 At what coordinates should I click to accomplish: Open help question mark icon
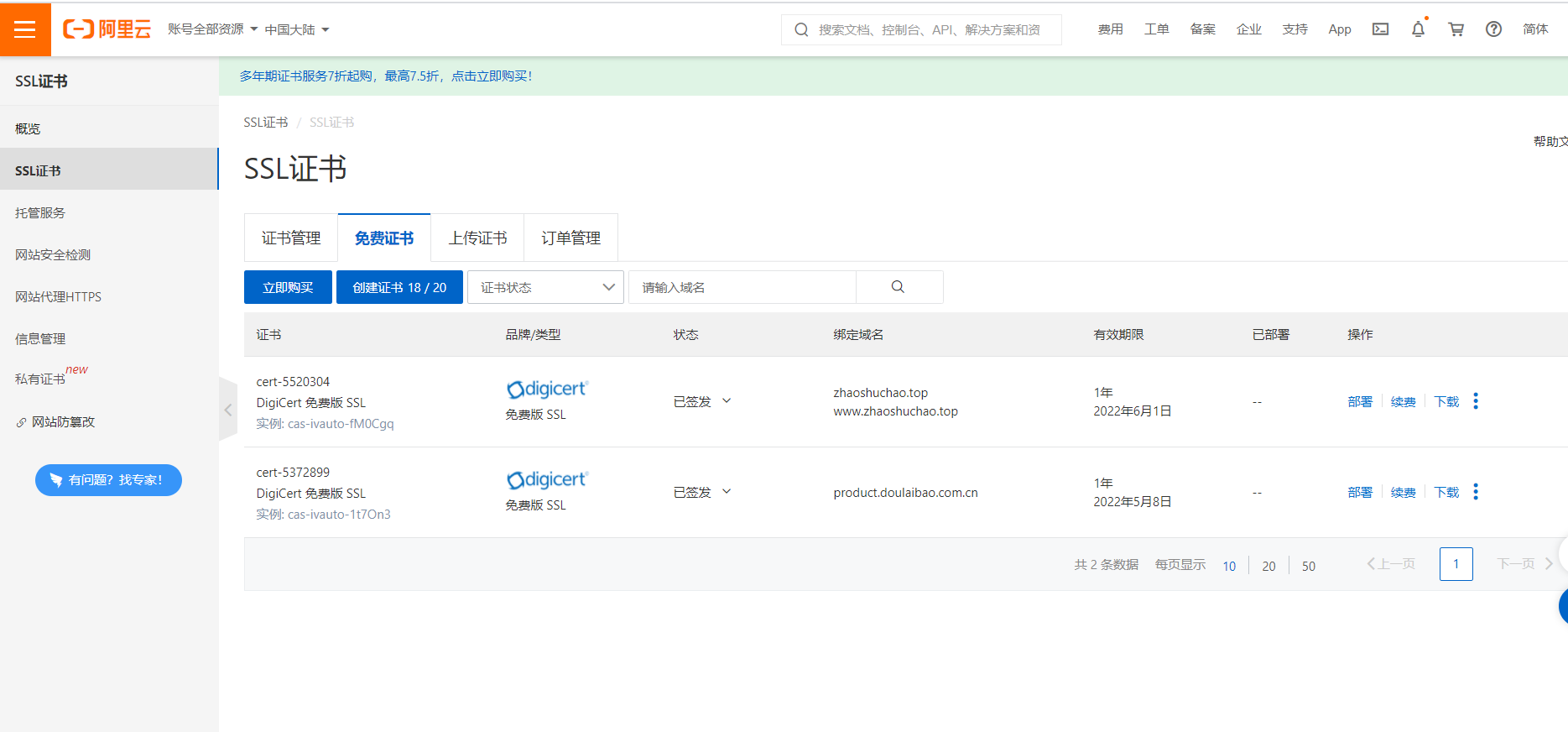[1493, 29]
